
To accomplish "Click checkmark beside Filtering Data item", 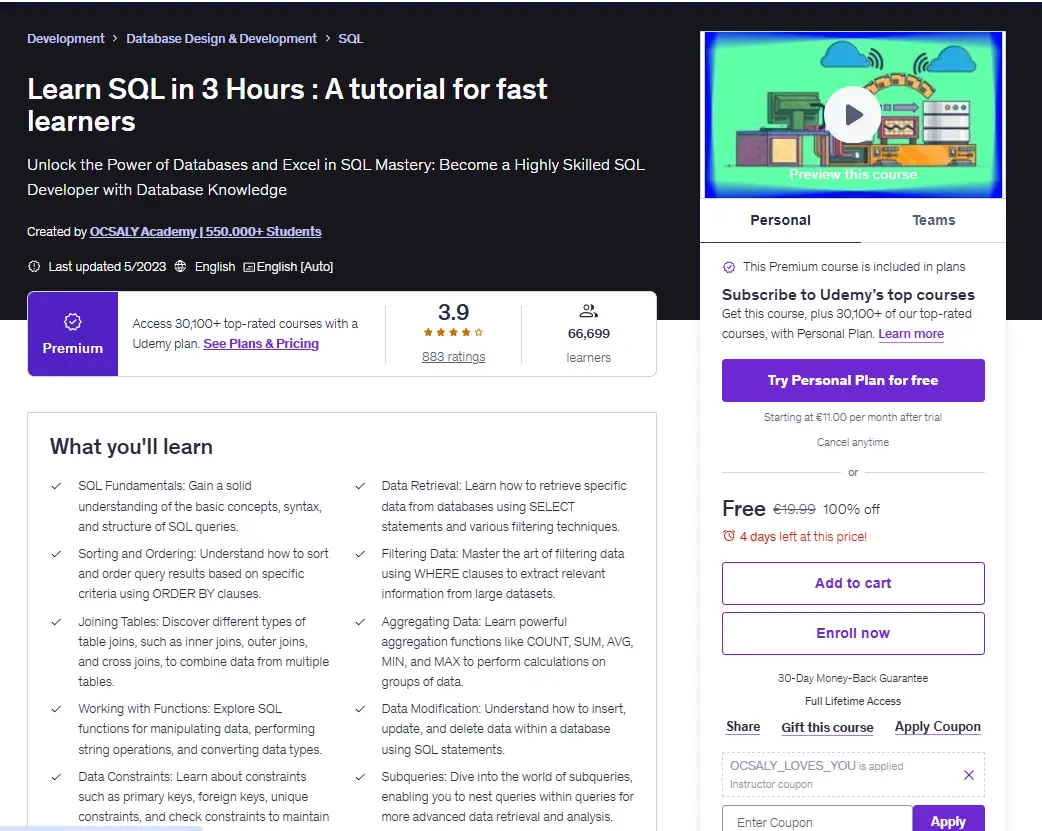I will pyautogui.click(x=360, y=554).
